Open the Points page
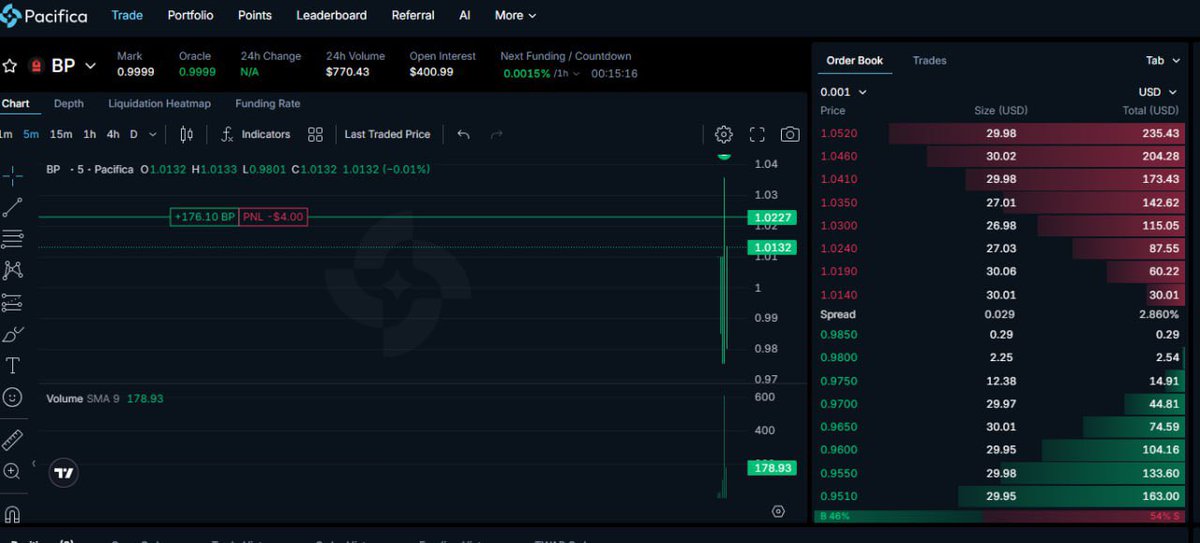1200x543 pixels. click(255, 15)
